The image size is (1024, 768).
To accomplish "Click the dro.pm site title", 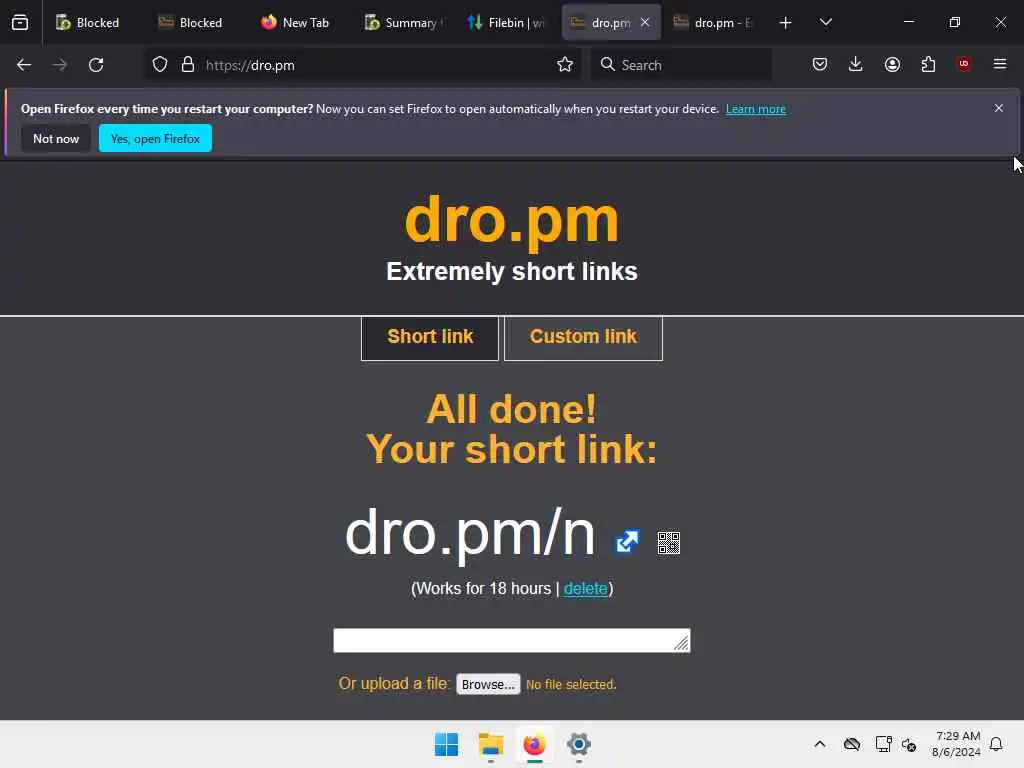I will click(x=512, y=221).
